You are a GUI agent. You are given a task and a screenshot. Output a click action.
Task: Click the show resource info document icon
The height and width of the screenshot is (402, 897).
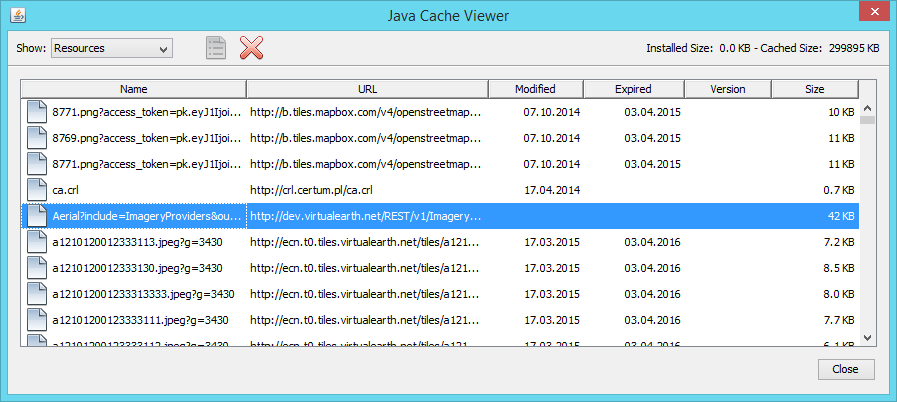tap(216, 48)
